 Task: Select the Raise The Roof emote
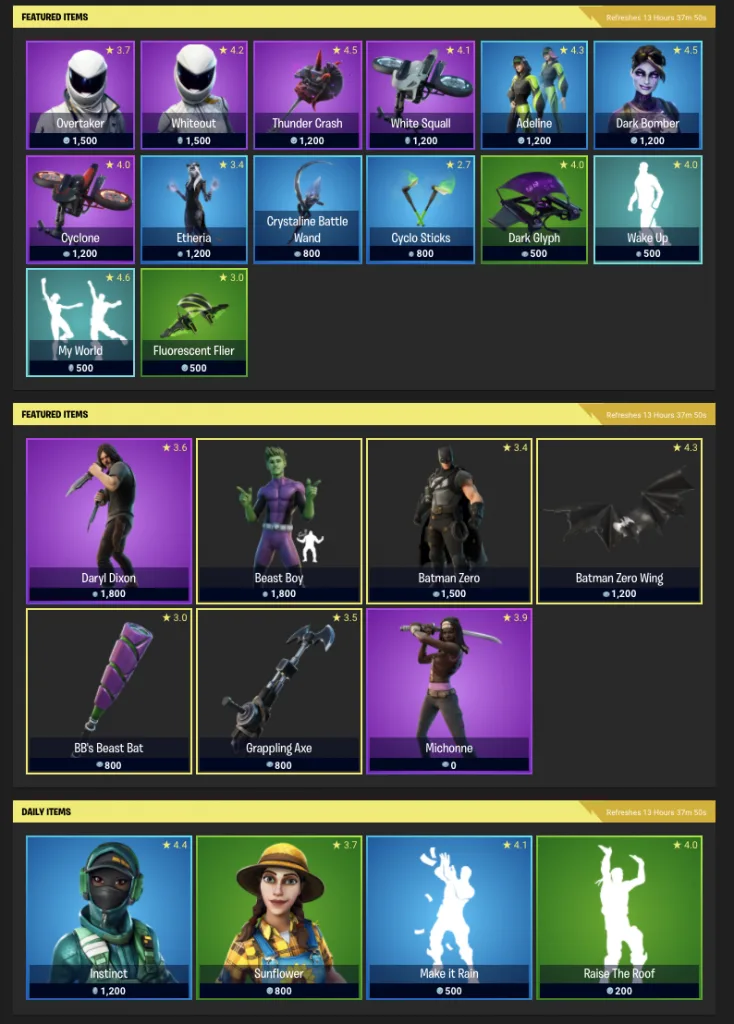(619, 918)
